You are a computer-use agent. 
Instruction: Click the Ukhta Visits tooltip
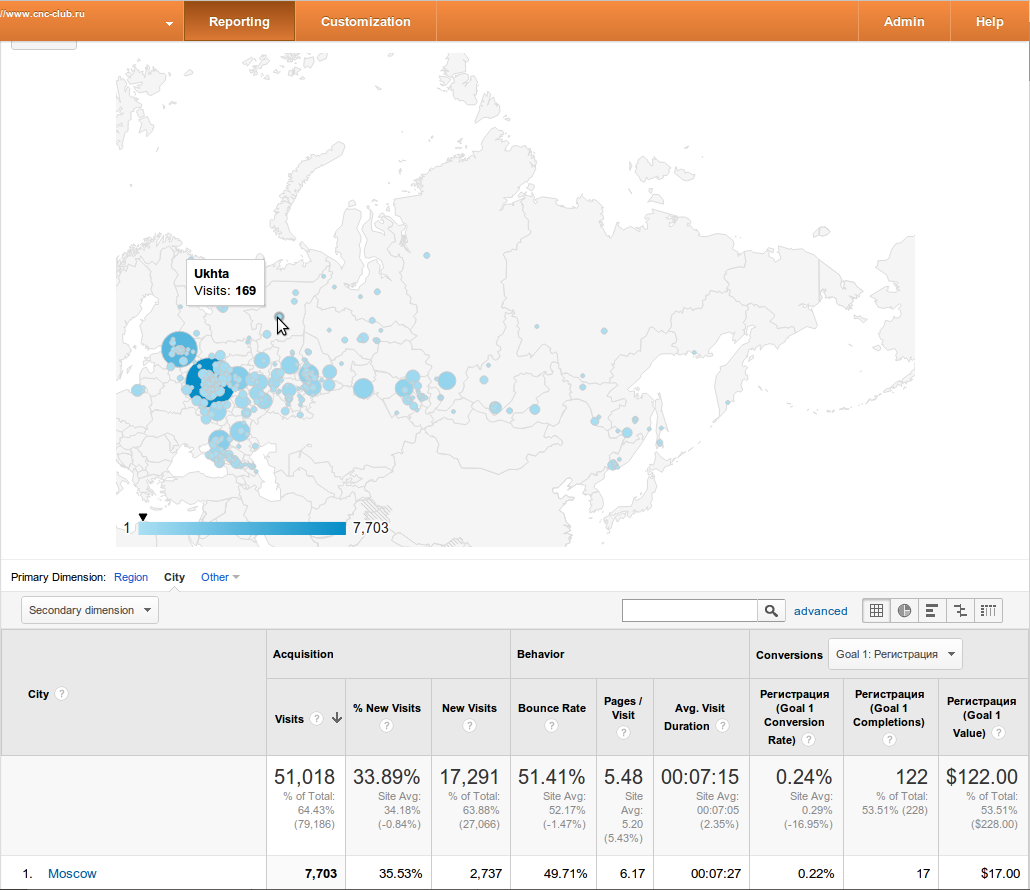click(x=225, y=282)
